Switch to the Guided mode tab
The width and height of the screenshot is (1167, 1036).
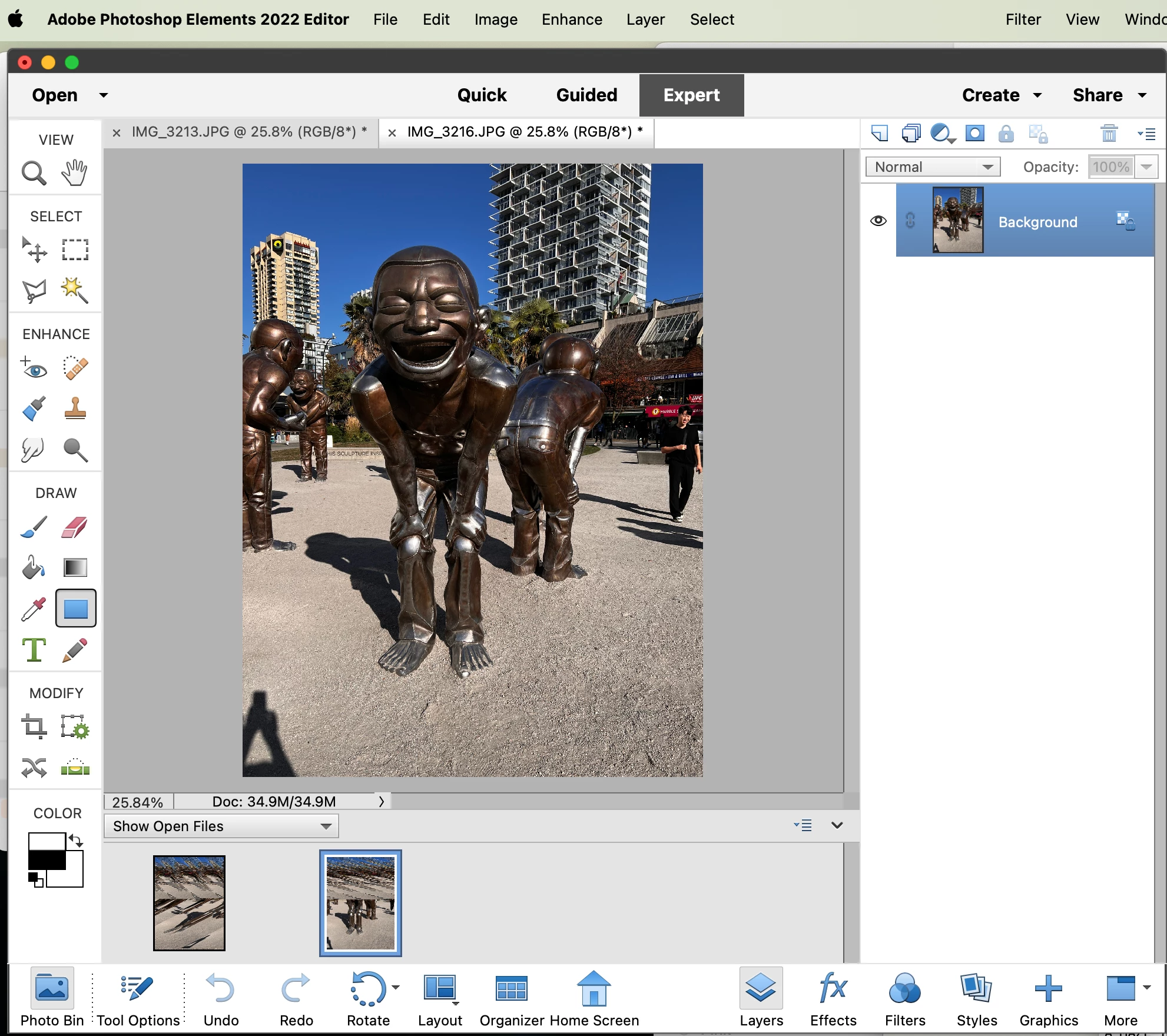(586, 95)
